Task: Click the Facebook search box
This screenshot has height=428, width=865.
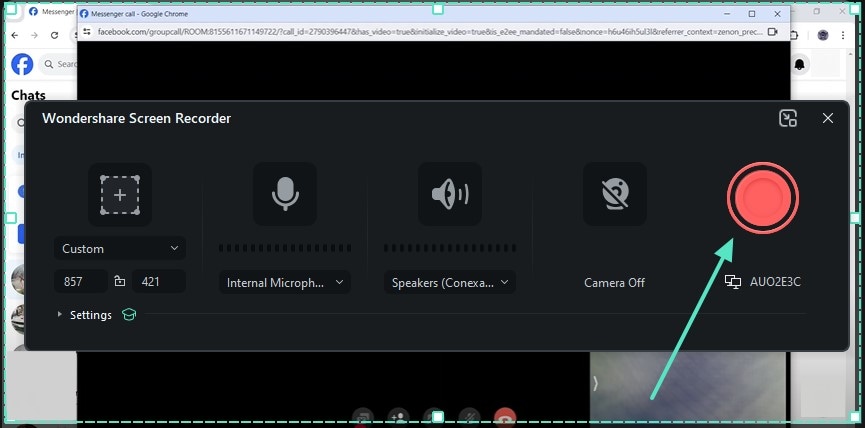Action: 58,65
